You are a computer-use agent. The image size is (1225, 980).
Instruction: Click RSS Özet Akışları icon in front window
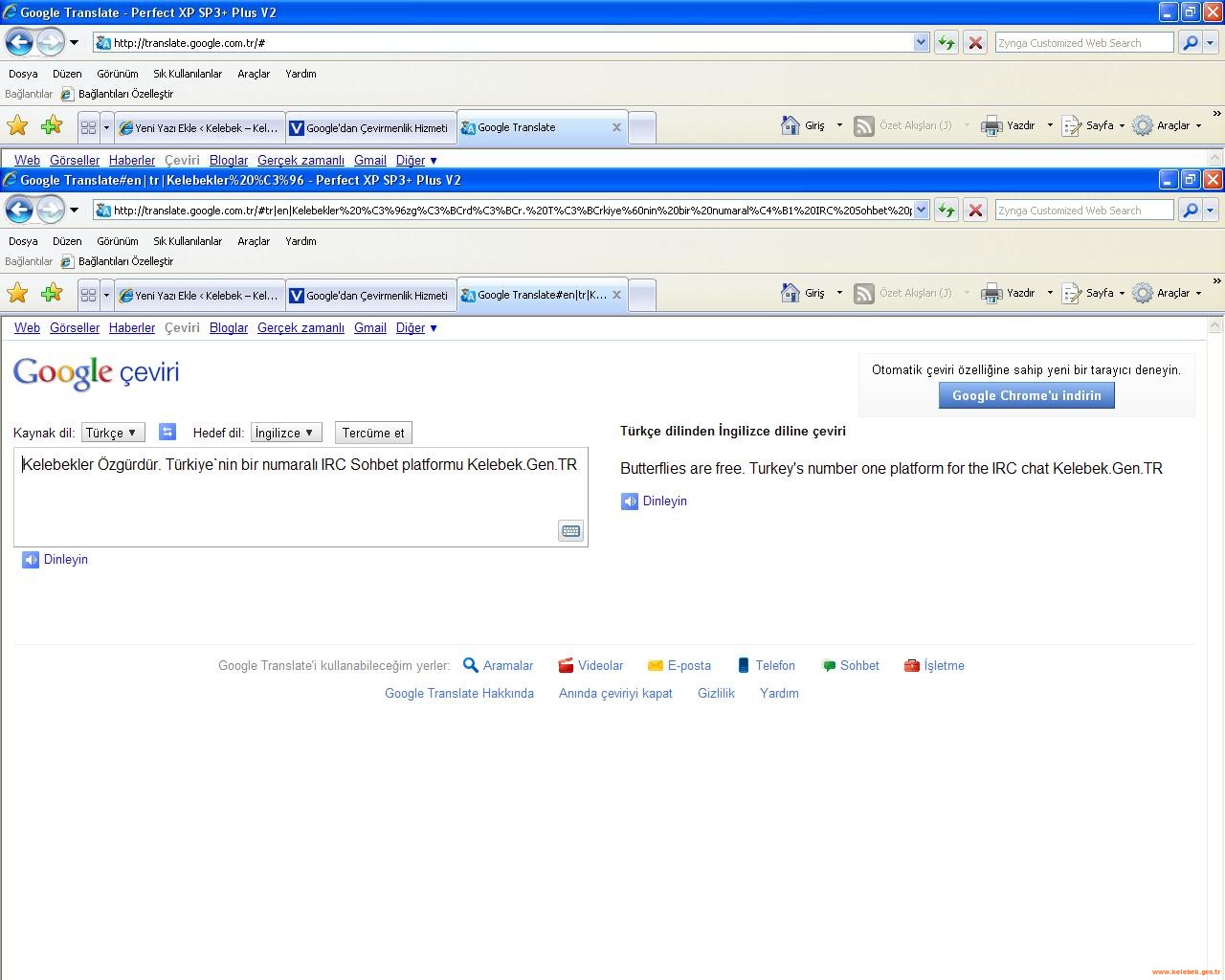click(x=864, y=294)
